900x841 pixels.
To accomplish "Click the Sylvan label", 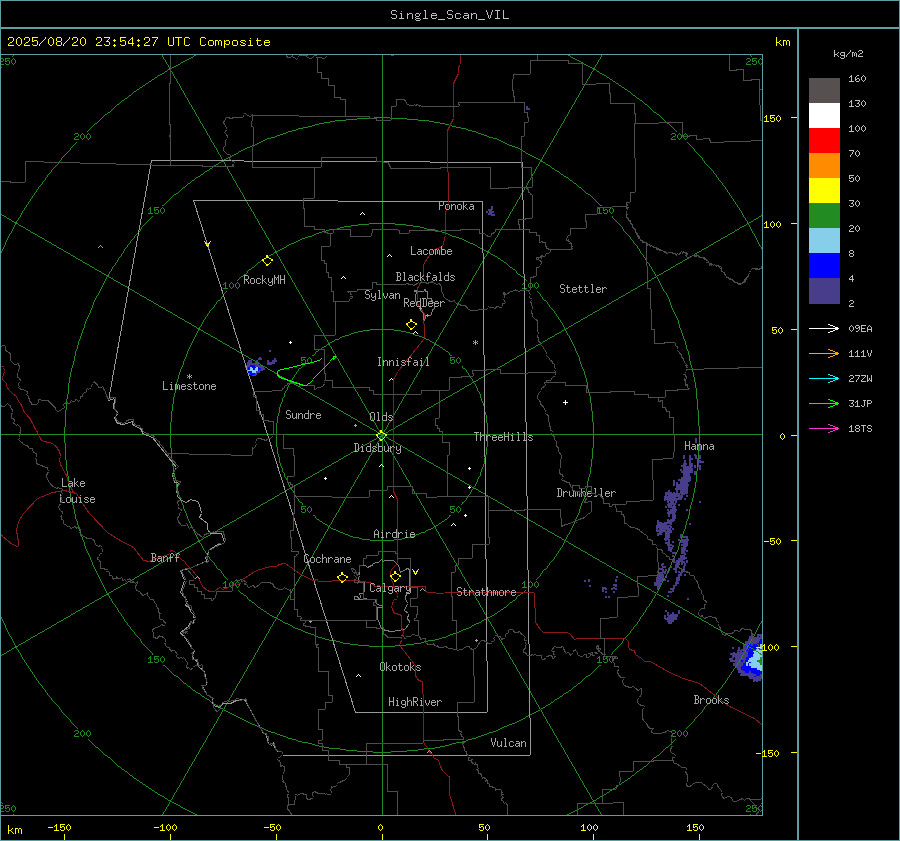I will point(382,295).
